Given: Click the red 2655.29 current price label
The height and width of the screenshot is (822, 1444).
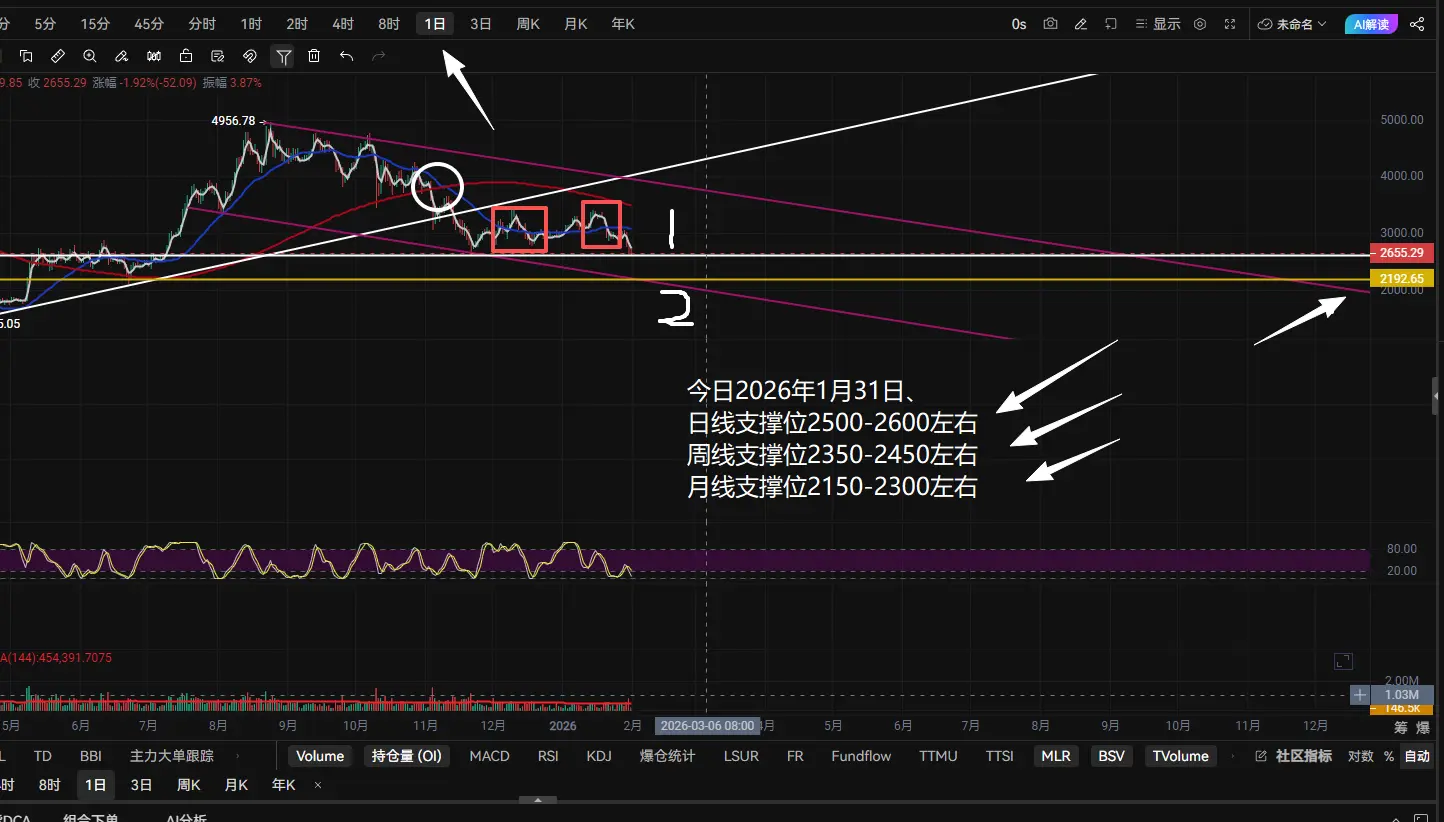Looking at the screenshot, I should pos(1402,253).
